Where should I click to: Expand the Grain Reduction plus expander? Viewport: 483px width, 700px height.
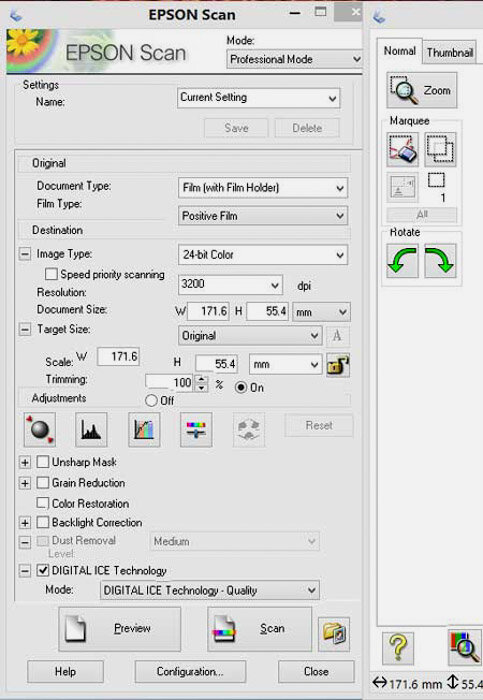25,483
